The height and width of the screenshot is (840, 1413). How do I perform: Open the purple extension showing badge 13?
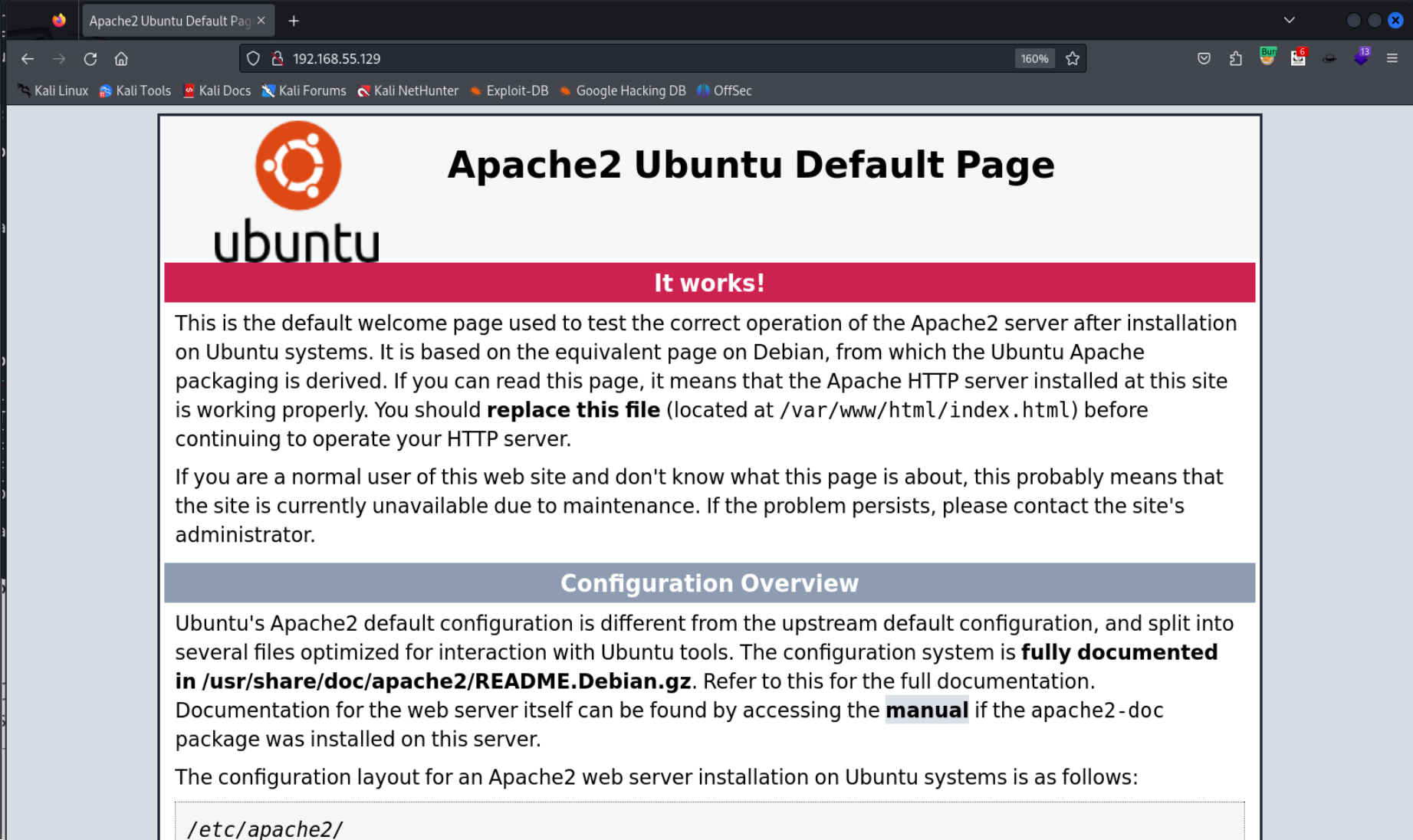[x=1362, y=57]
